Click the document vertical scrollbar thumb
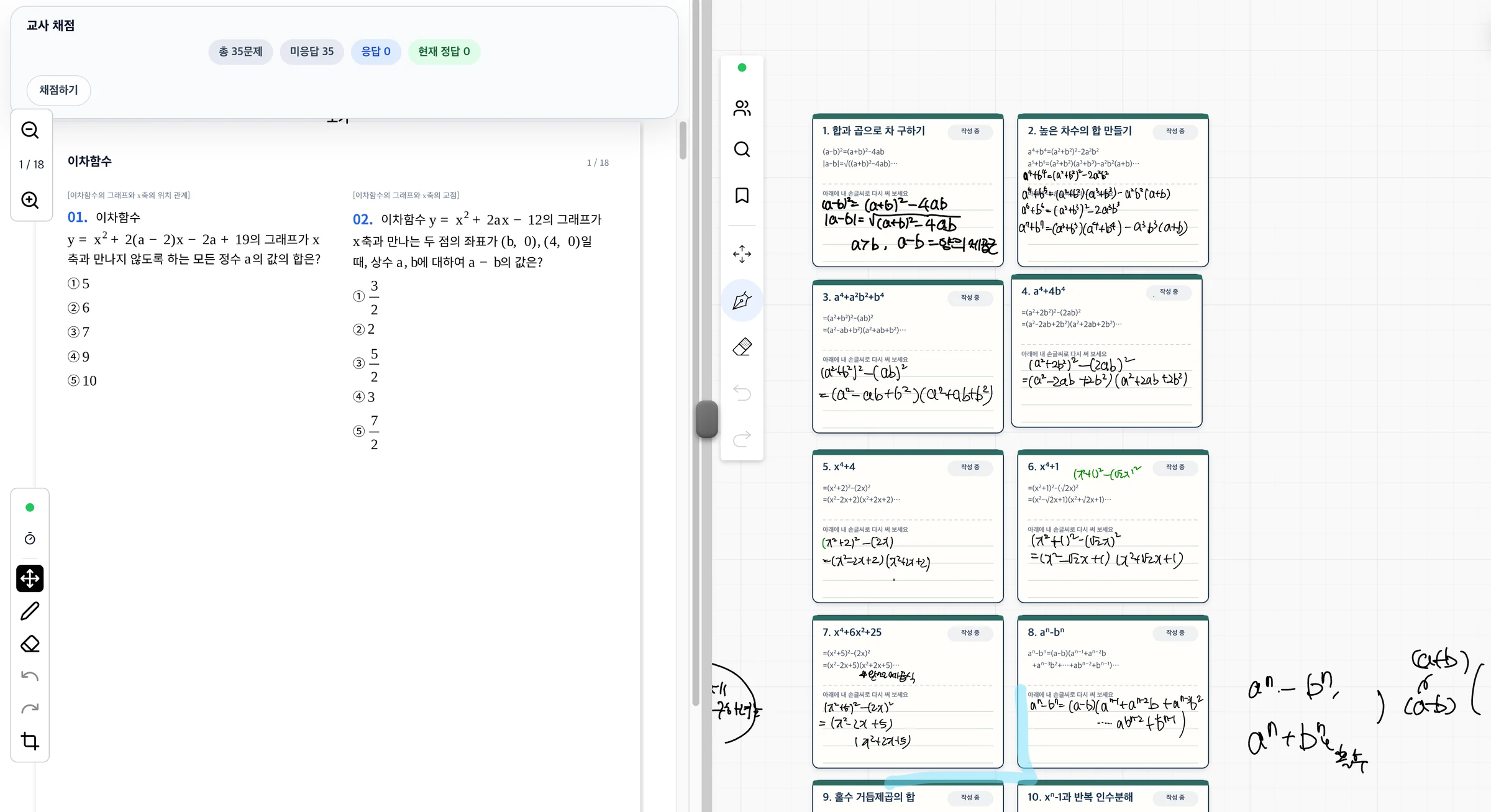1491x812 pixels. [x=683, y=140]
